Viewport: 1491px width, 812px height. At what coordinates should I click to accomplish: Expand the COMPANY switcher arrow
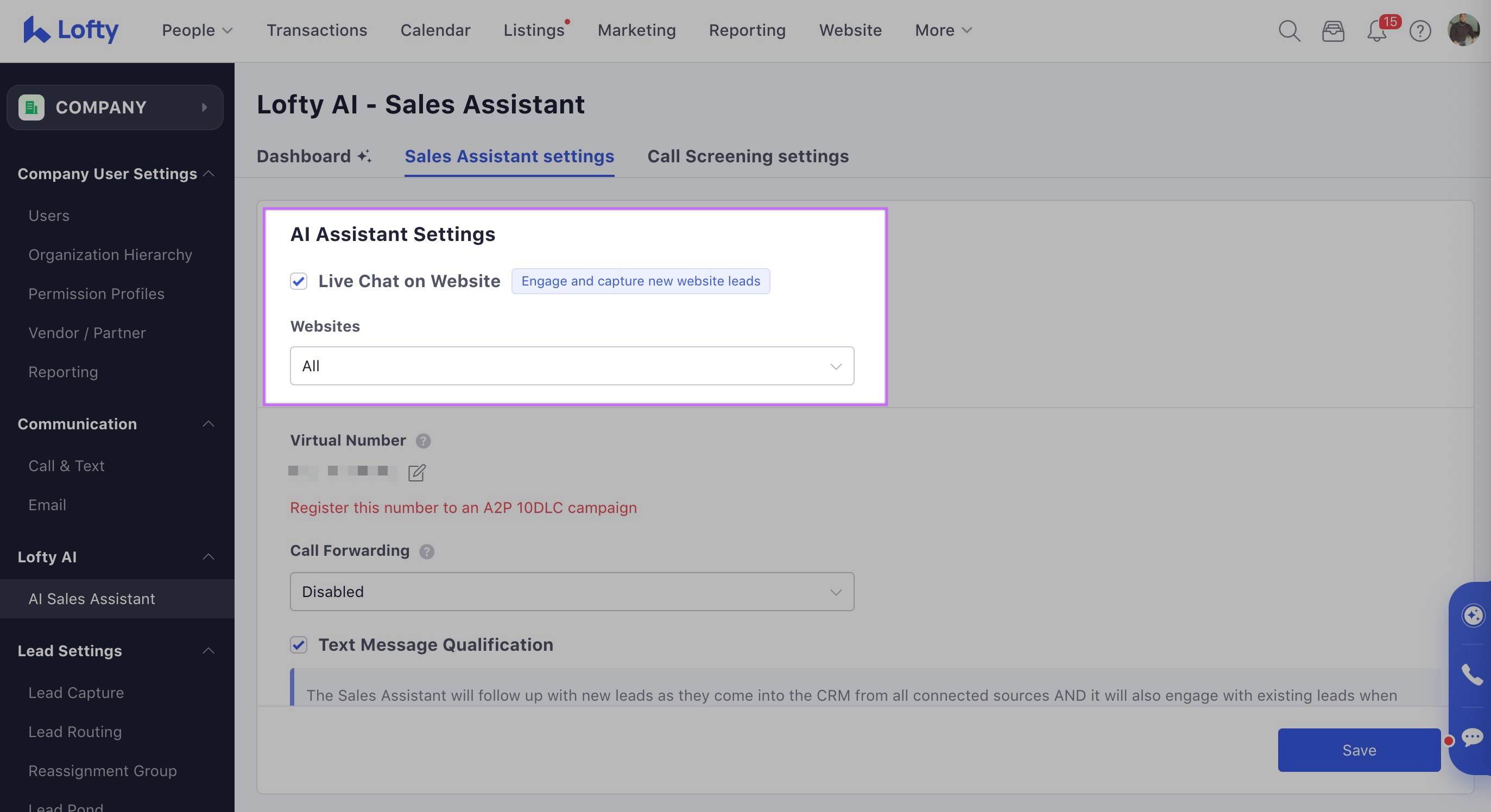pyautogui.click(x=204, y=107)
